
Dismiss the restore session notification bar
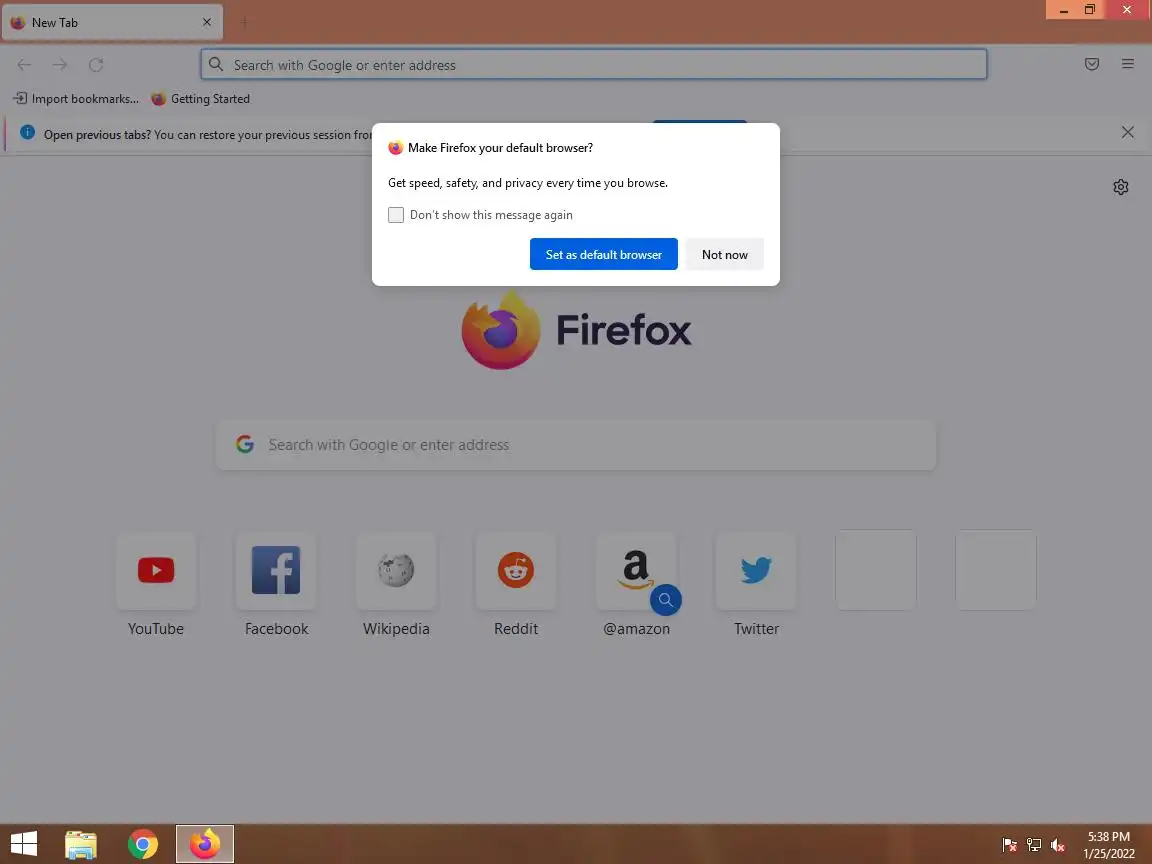pos(1128,132)
